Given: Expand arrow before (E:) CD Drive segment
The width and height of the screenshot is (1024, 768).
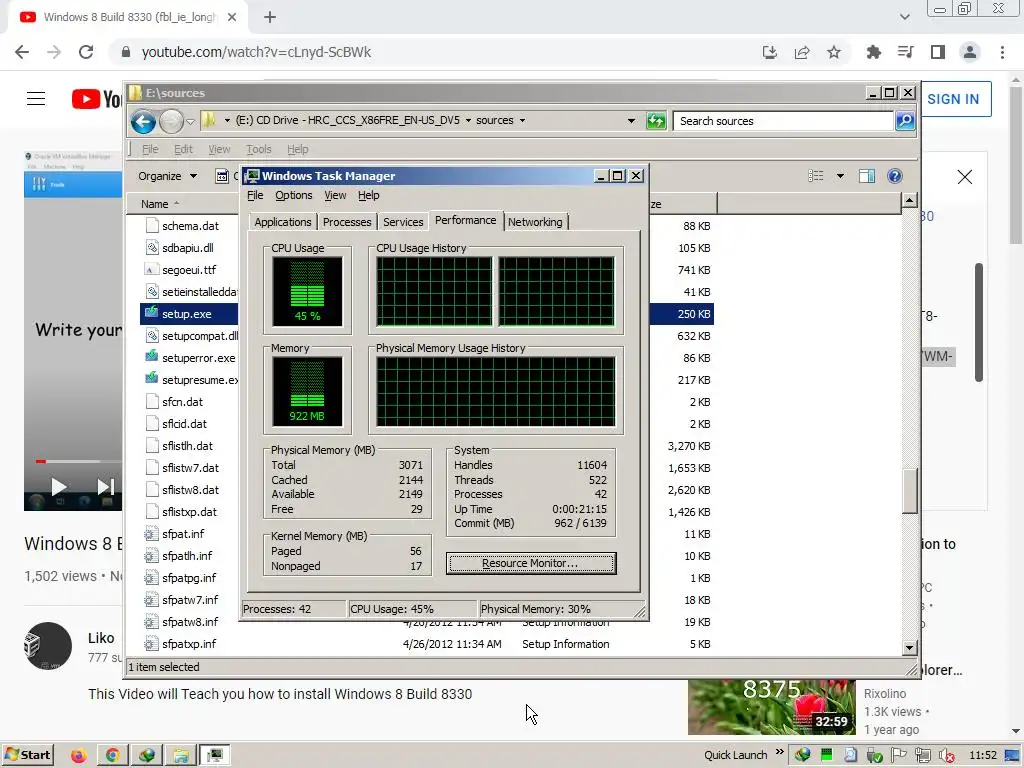Looking at the screenshot, I should (227, 121).
